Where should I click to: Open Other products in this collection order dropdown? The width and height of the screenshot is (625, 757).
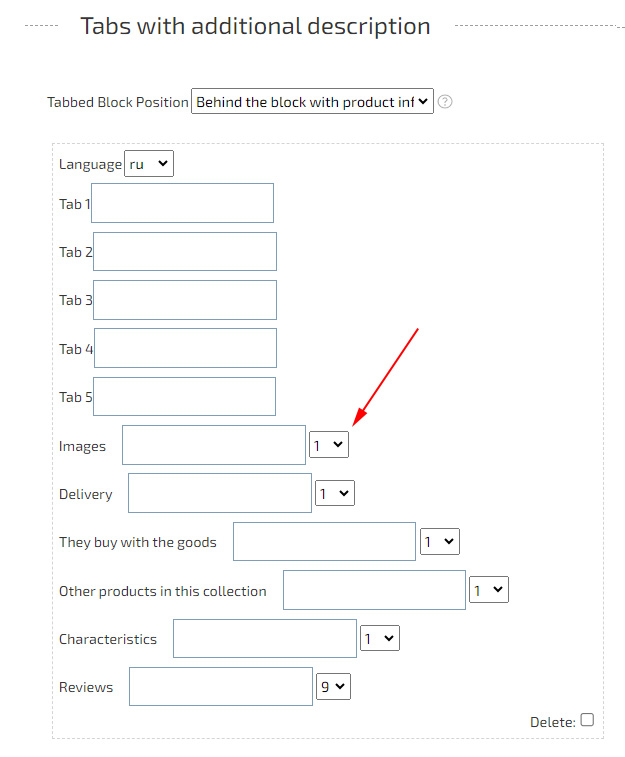click(489, 590)
